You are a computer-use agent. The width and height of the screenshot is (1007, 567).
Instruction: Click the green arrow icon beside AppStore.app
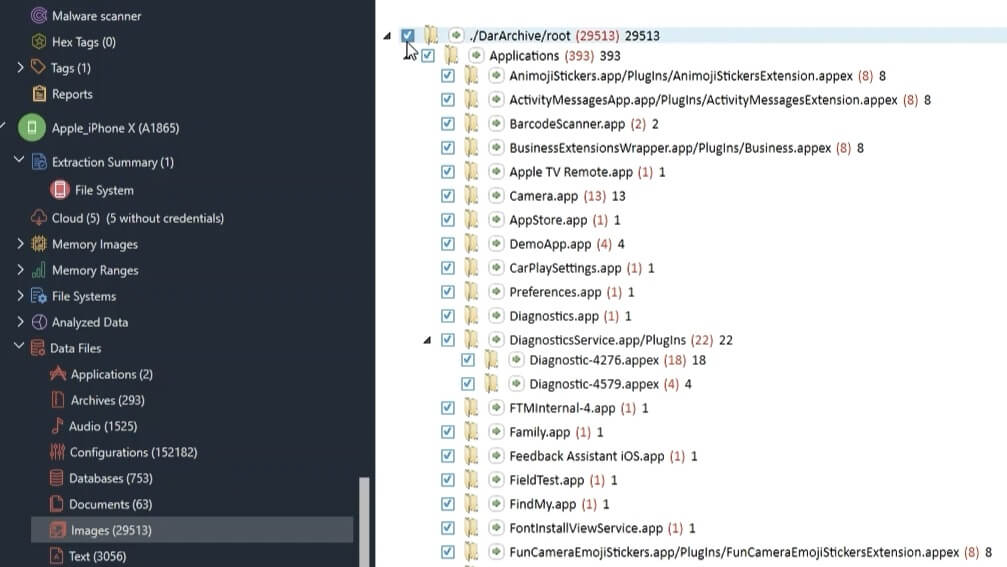tap(496, 220)
